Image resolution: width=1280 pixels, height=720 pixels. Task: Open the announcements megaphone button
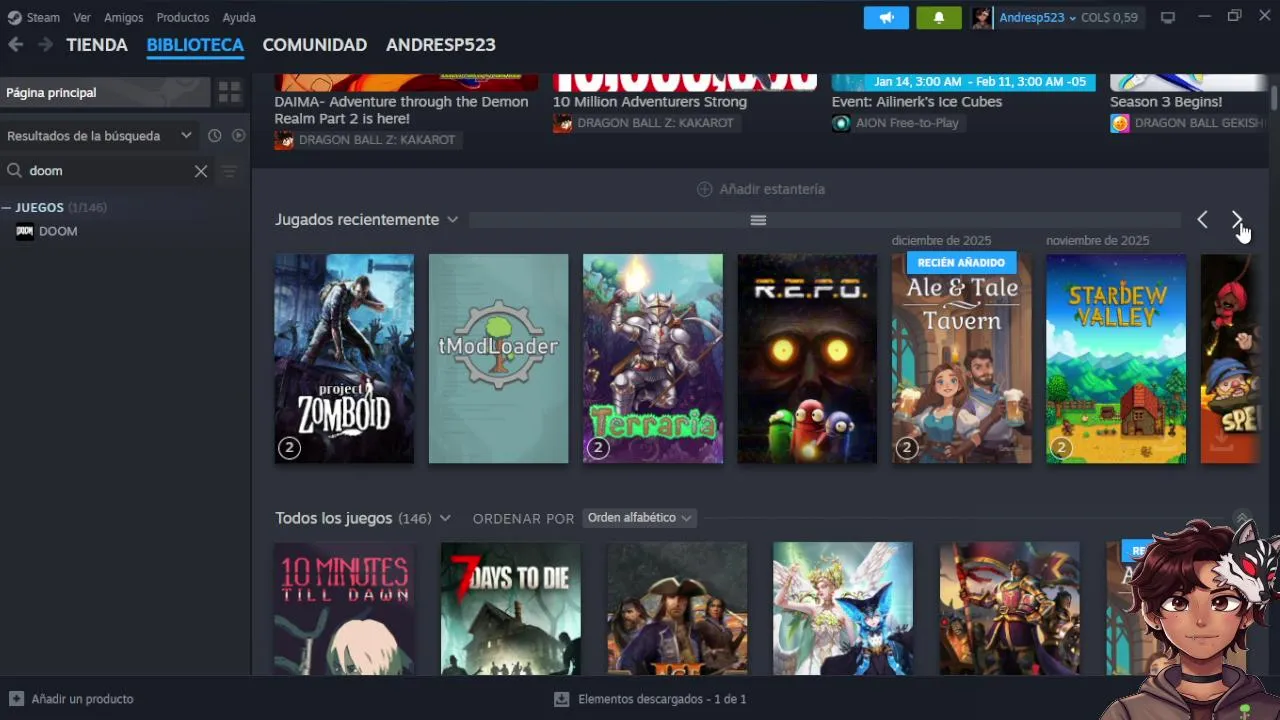886,17
